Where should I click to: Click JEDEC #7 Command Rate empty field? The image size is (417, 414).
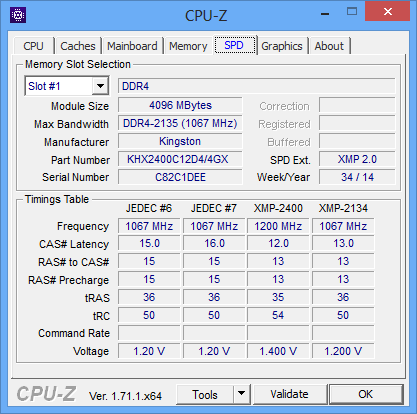(214, 333)
